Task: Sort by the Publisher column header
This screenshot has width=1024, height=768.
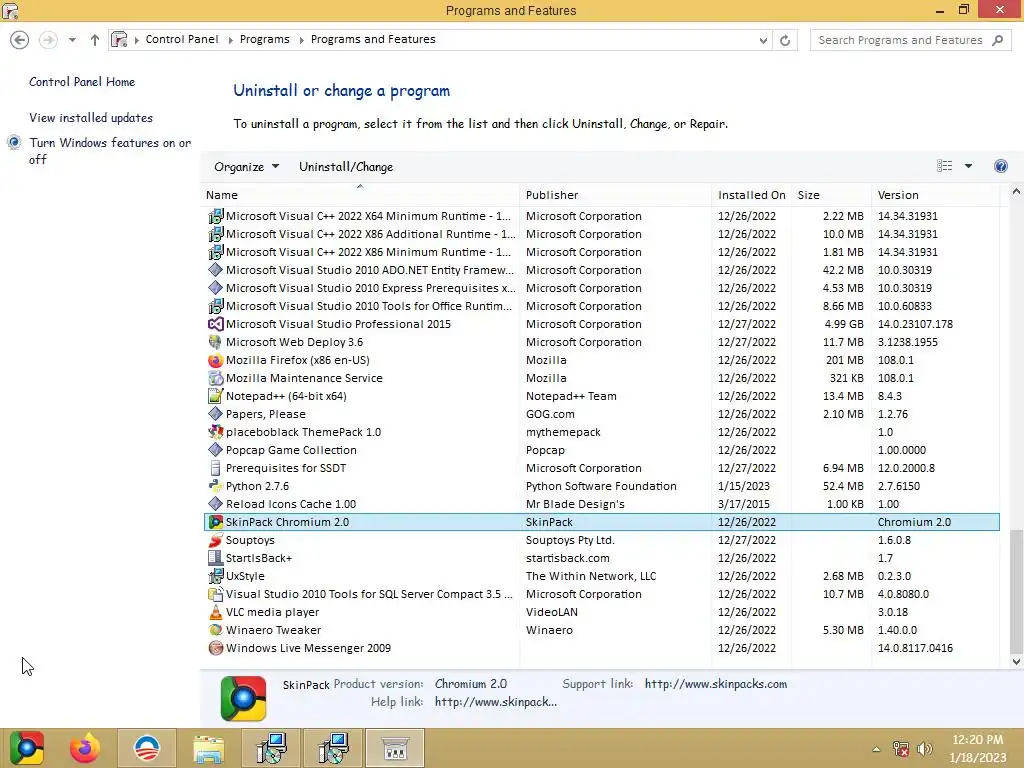Action: (616, 195)
